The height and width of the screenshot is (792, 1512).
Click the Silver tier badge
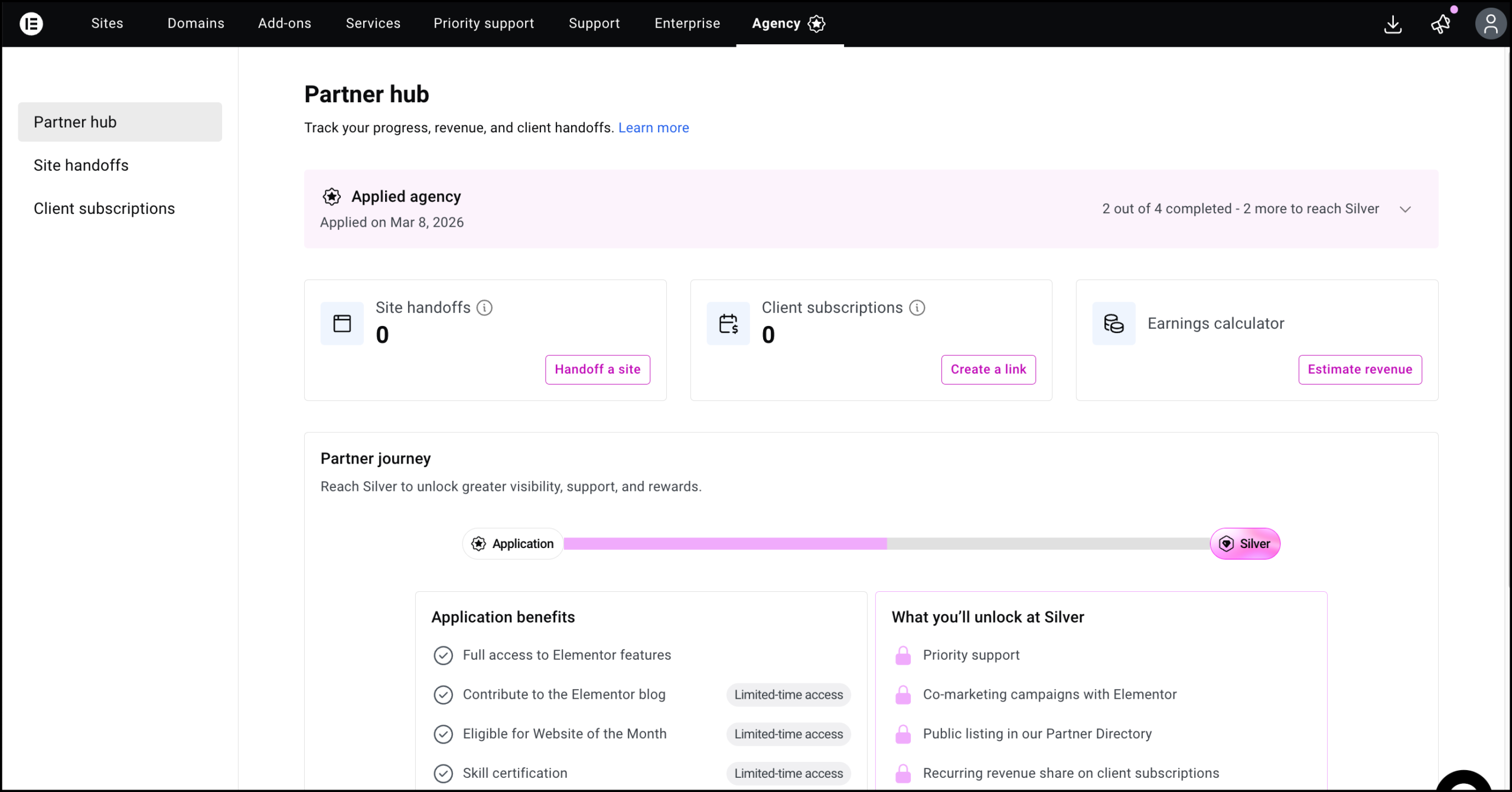pyautogui.click(x=1244, y=543)
